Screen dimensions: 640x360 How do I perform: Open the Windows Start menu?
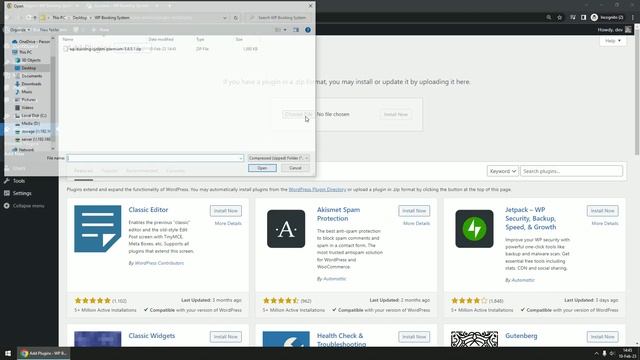[8, 353]
